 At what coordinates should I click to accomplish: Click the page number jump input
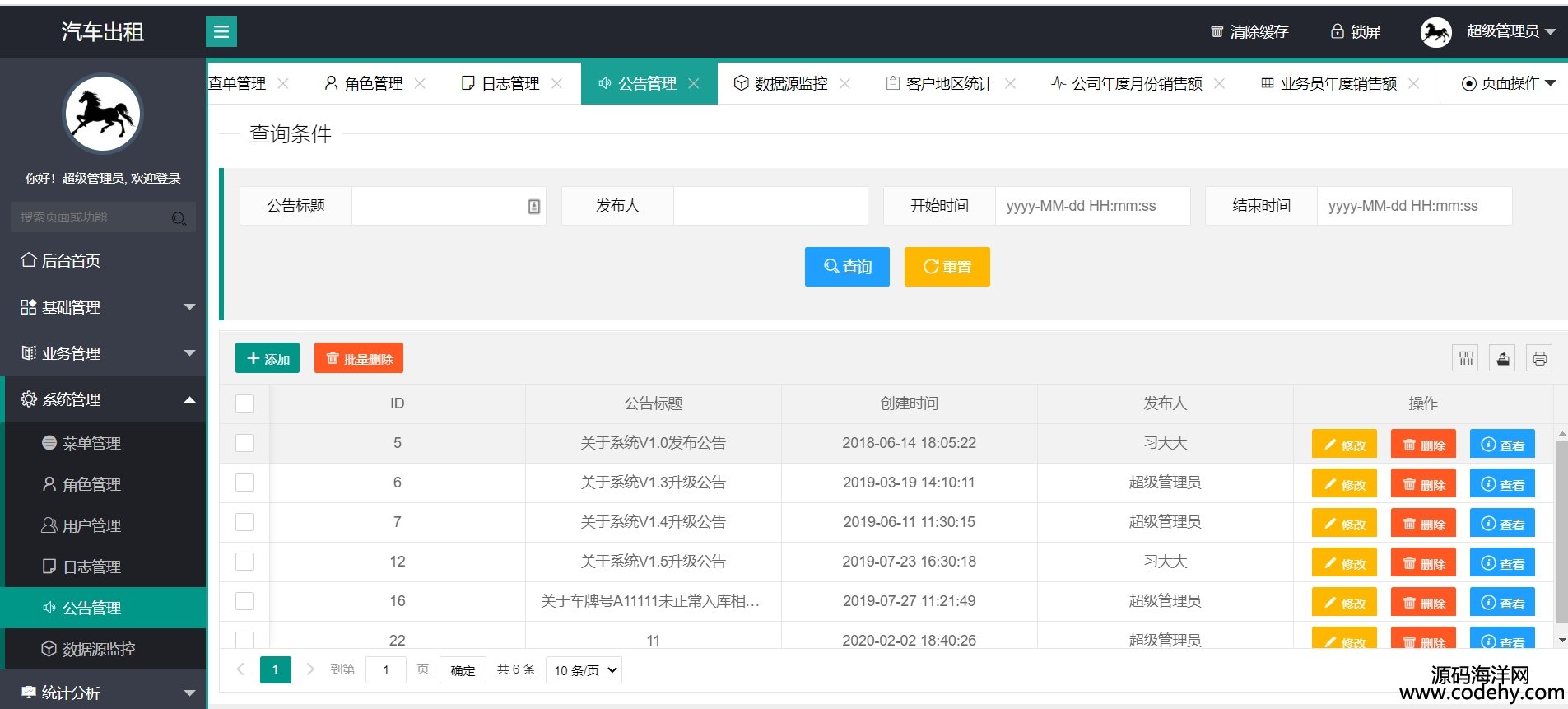click(386, 670)
